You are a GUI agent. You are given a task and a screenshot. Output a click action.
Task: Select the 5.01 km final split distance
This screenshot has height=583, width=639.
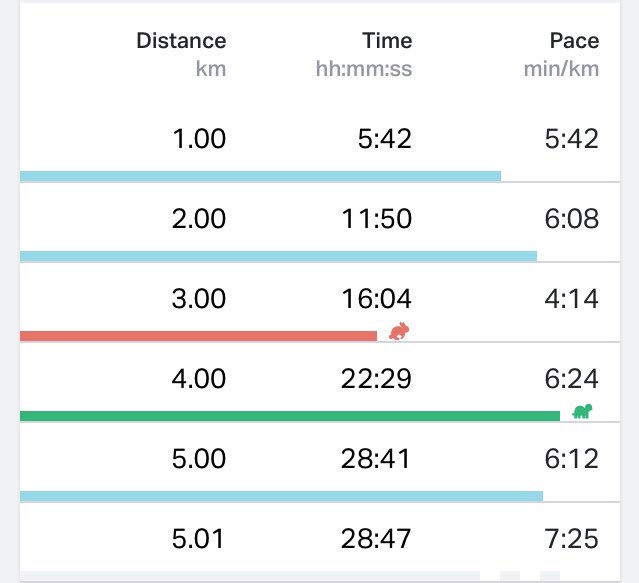coord(198,539)
